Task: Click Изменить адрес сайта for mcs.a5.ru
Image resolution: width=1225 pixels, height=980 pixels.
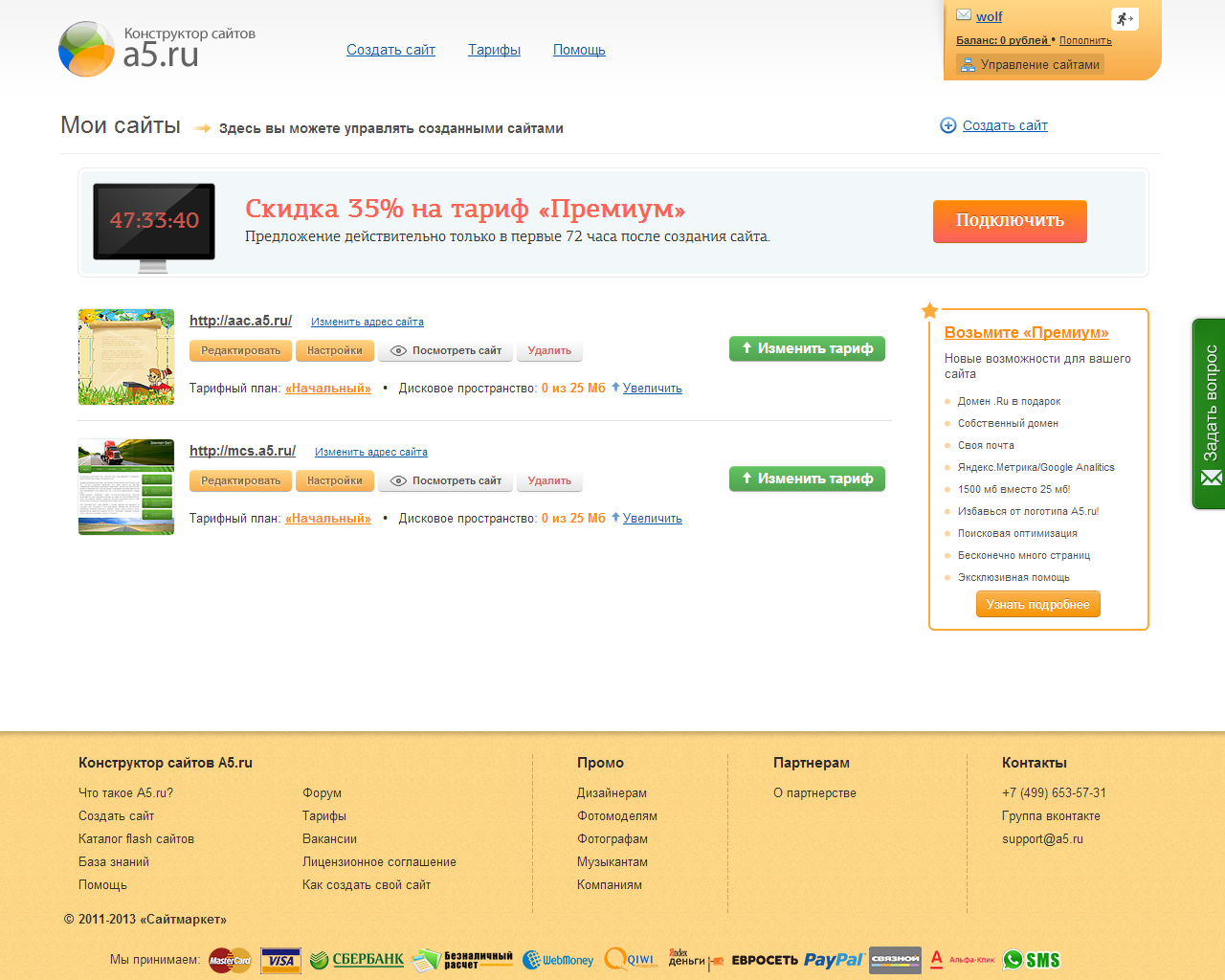Action: click(371, 452)
